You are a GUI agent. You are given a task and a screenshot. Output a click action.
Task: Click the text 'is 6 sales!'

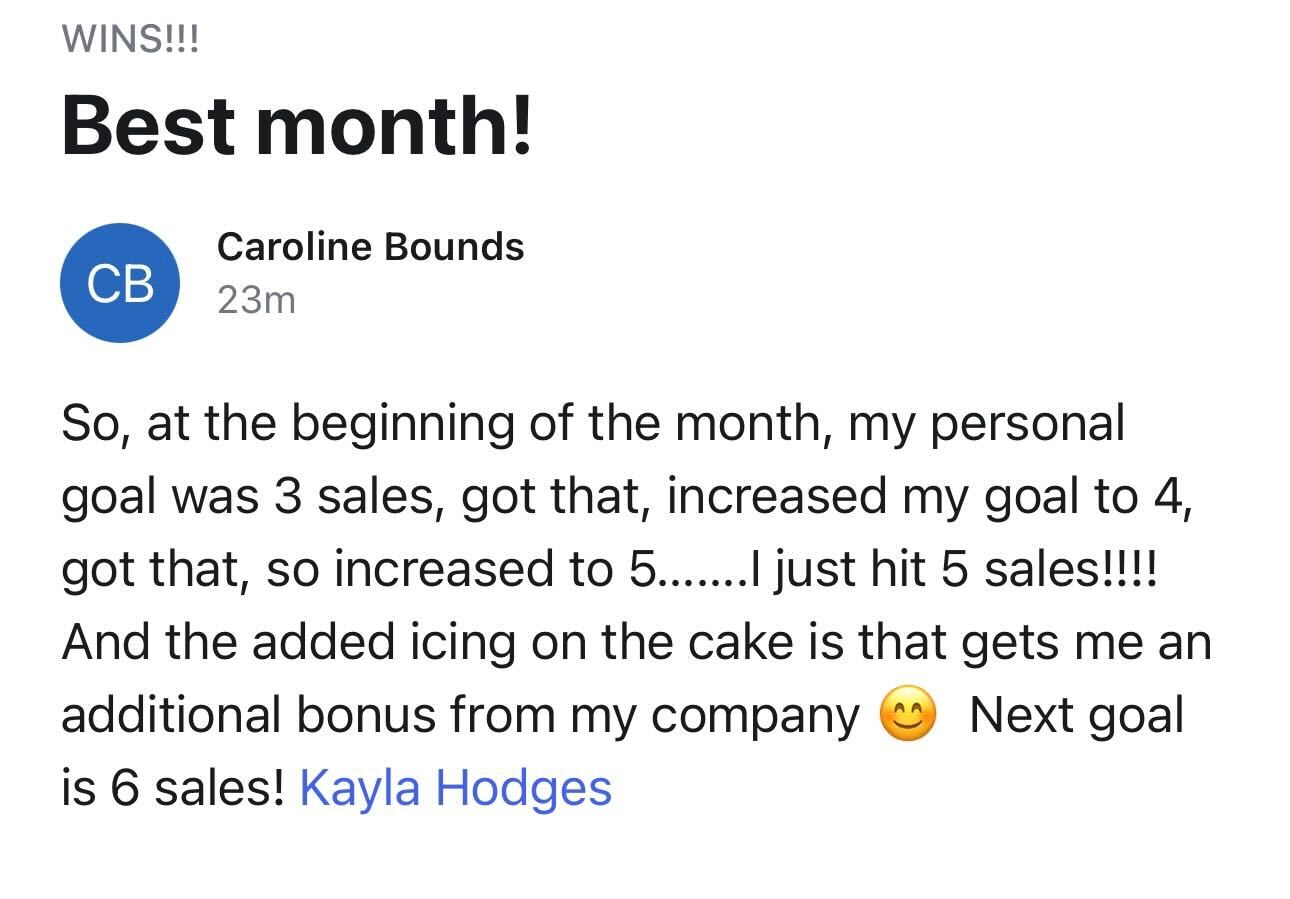173,788
